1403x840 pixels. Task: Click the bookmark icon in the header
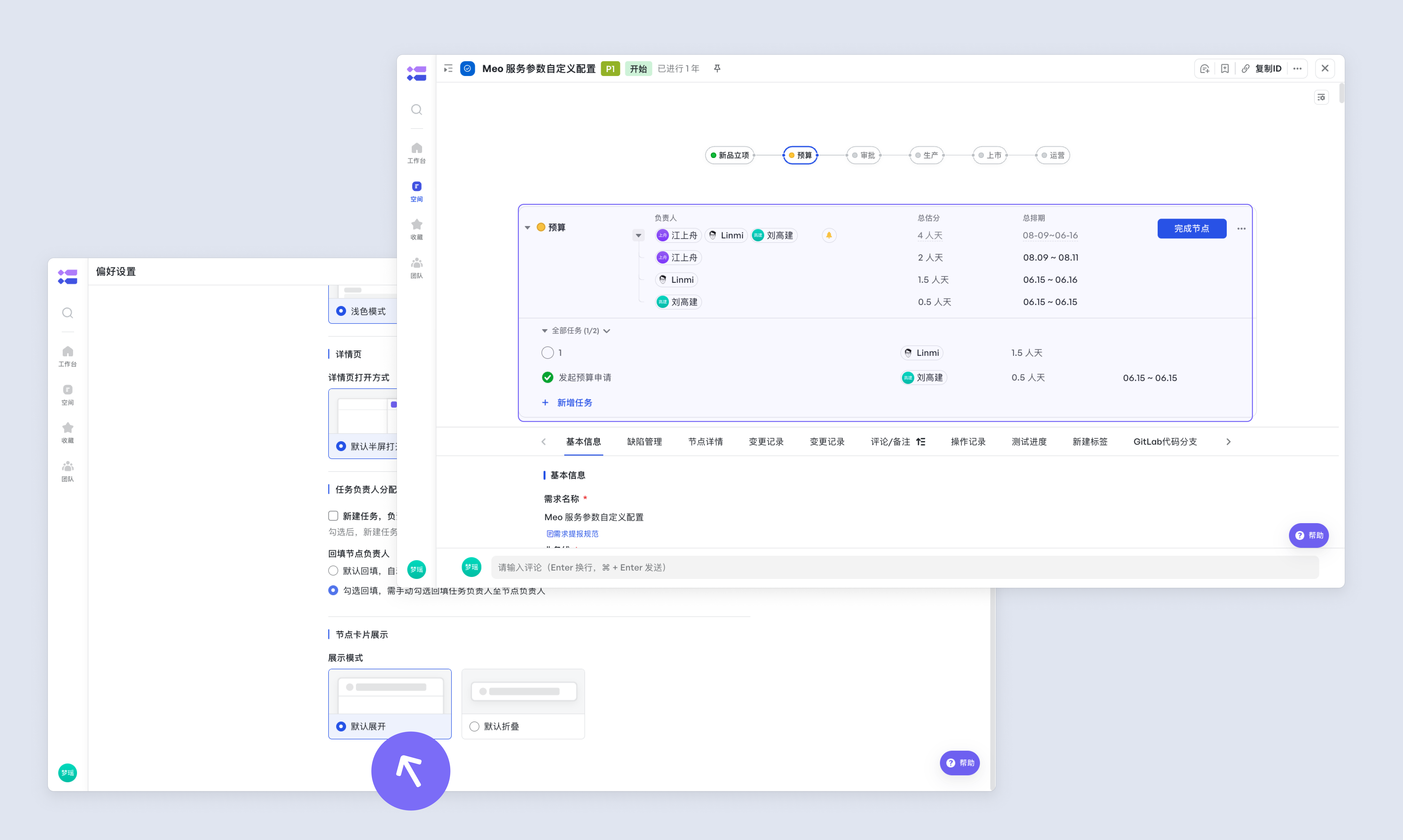1225,69
